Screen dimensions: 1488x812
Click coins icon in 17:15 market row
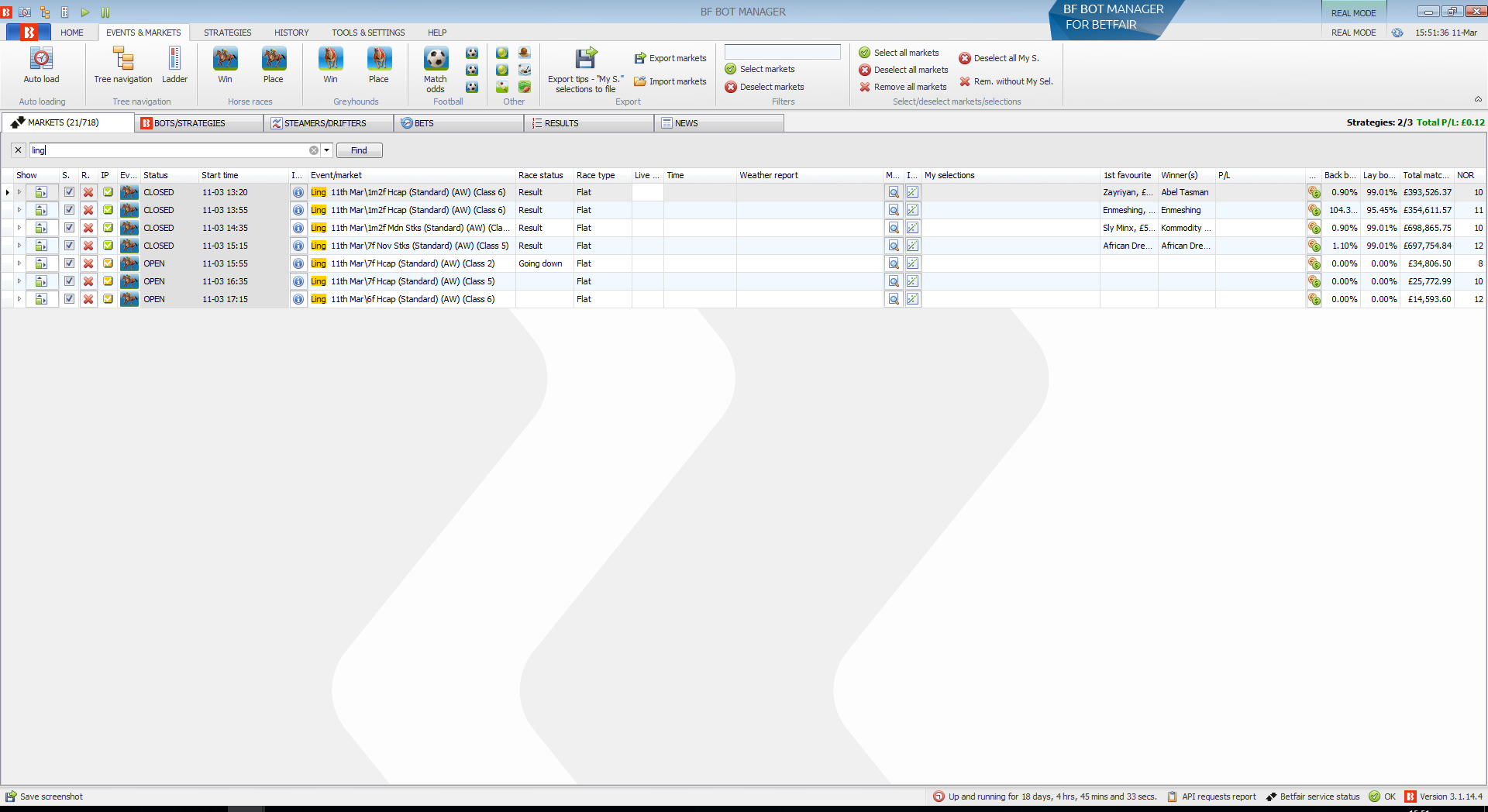[x=1314, y=299]
